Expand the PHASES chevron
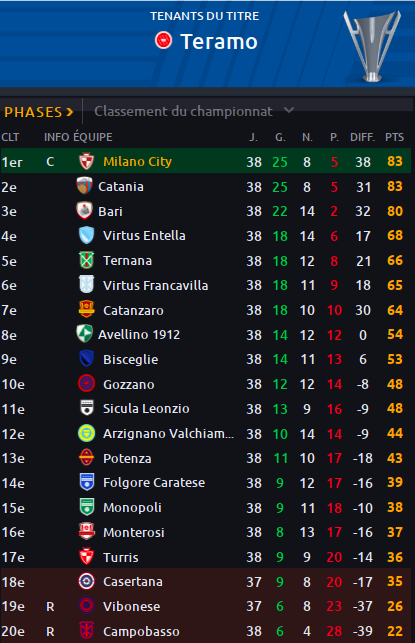415x643 pixels. pos(69,112)
